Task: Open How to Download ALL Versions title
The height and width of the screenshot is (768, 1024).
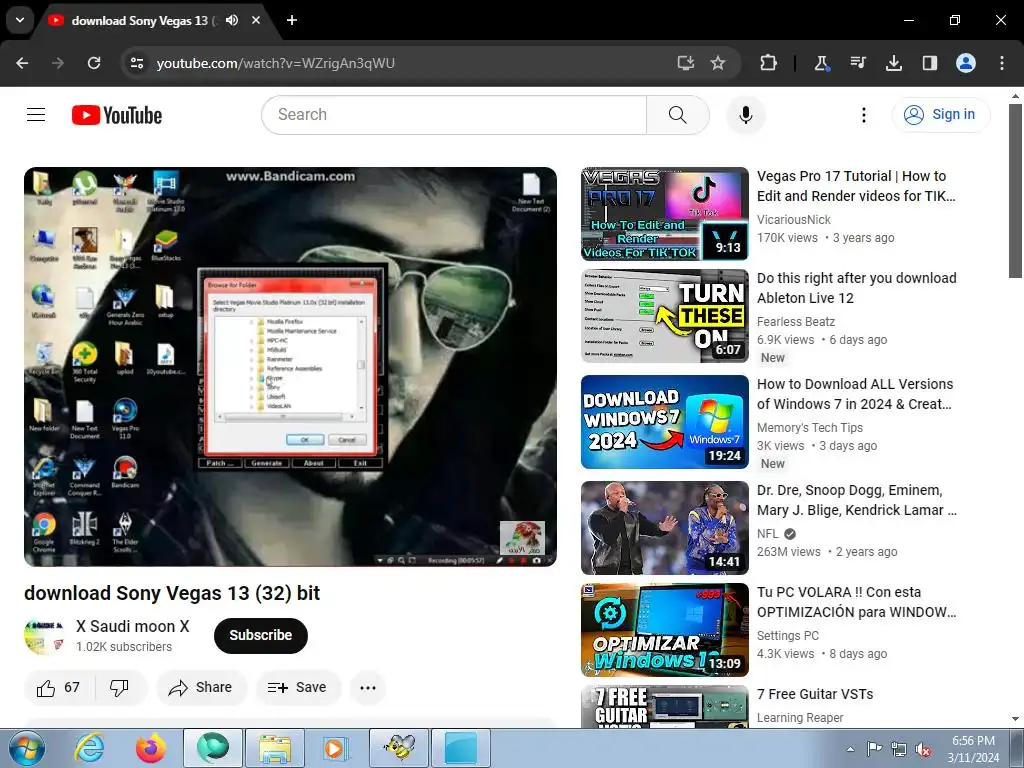Action: [x=855, y=394]
